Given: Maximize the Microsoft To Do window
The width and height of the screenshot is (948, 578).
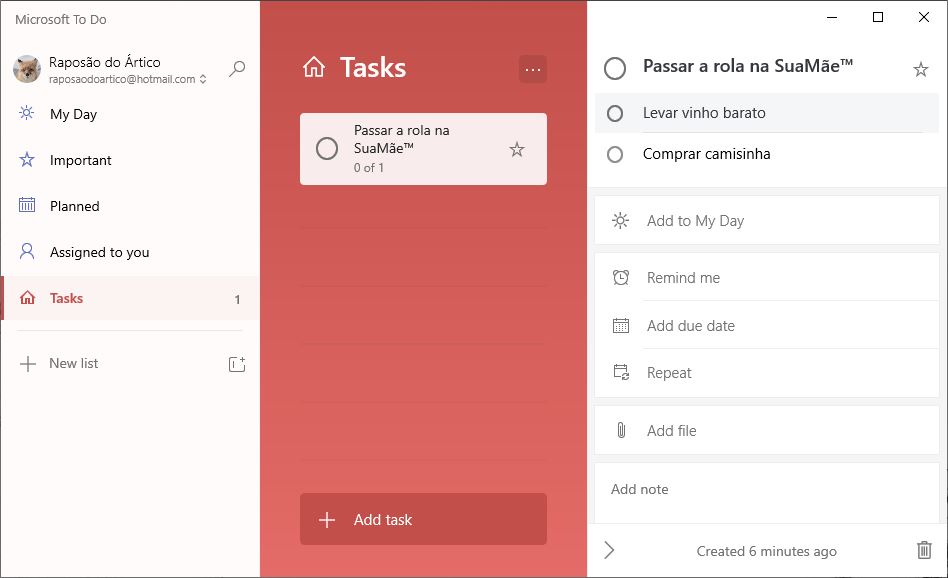Looking at the screenshot, I should click(x=878, y=18).
